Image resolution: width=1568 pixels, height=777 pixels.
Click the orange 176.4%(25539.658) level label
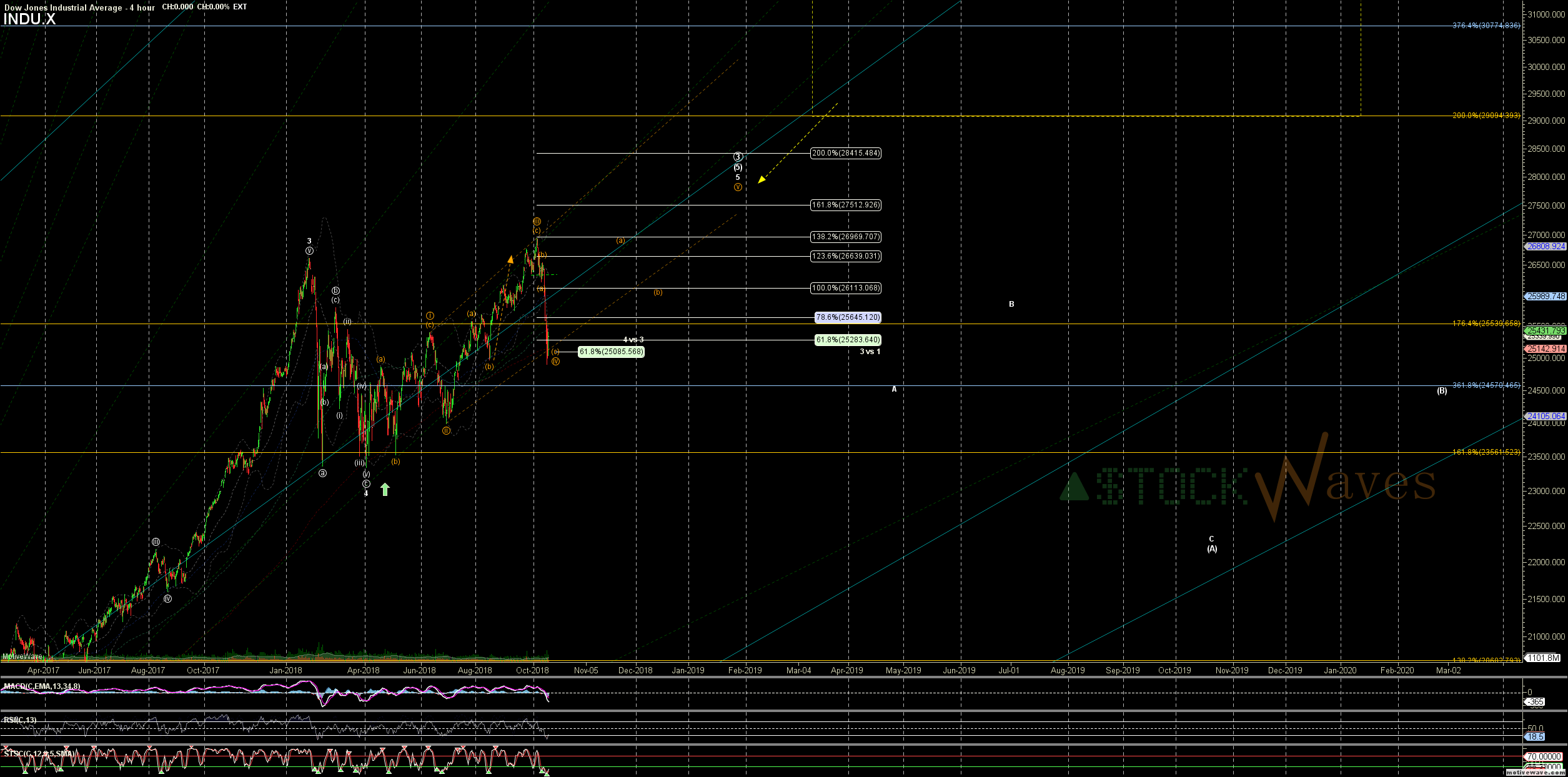1486,324
